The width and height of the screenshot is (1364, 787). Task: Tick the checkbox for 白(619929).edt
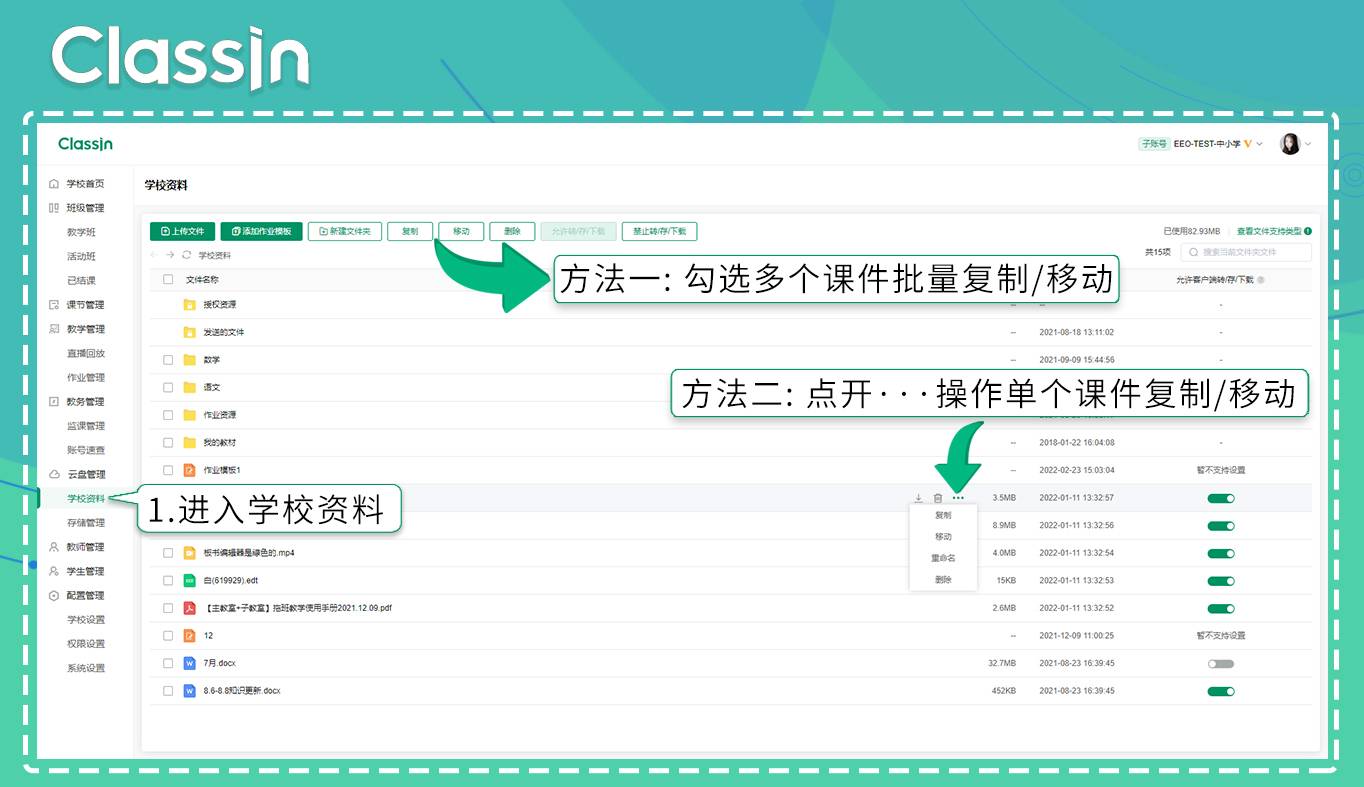tap(168, 580)
